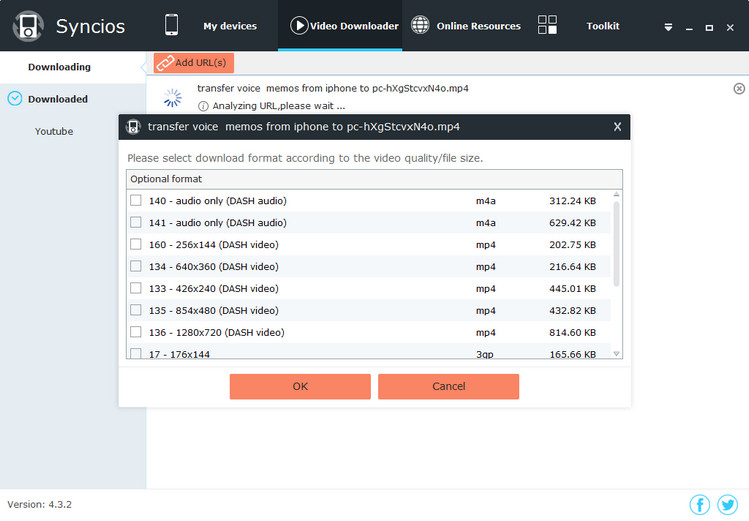Click the 216.64 KB file size
Viewport: 749px width, 521px height.
572,267
